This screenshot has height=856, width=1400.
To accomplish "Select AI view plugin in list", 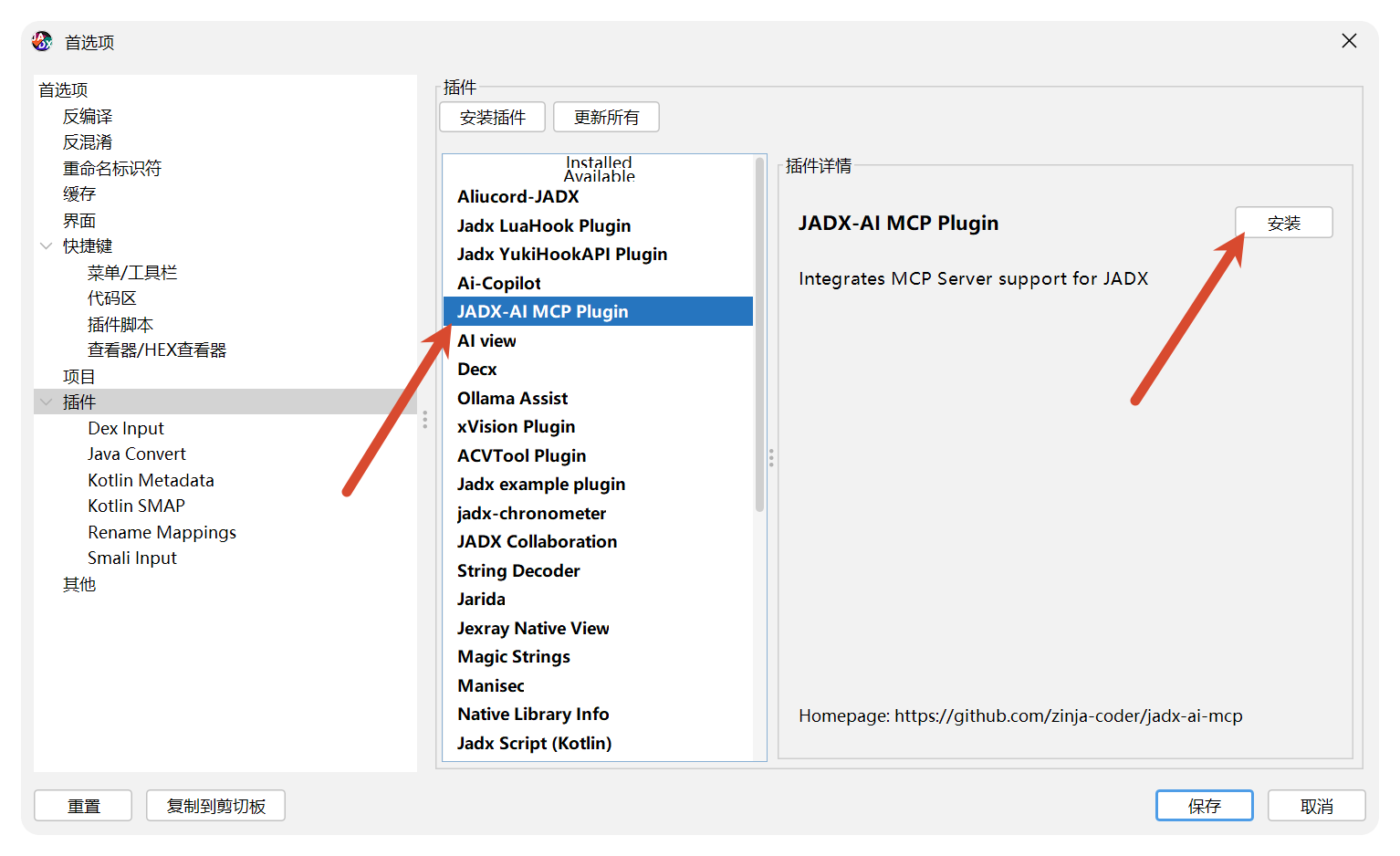I will [598, 341].
